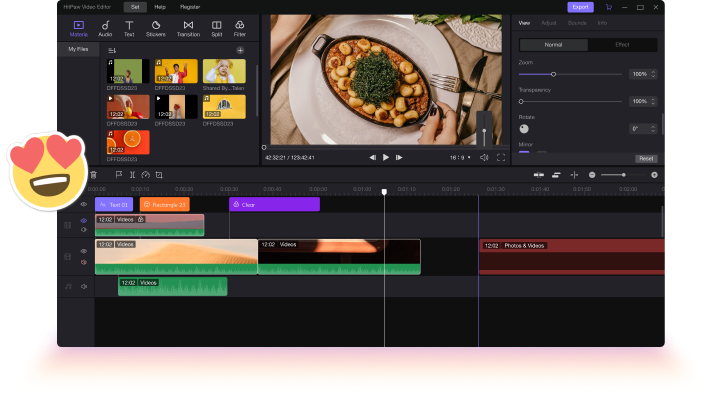Screen dimensions: 714x399
Task: Open the Set menu
Action: pos(135,7)
